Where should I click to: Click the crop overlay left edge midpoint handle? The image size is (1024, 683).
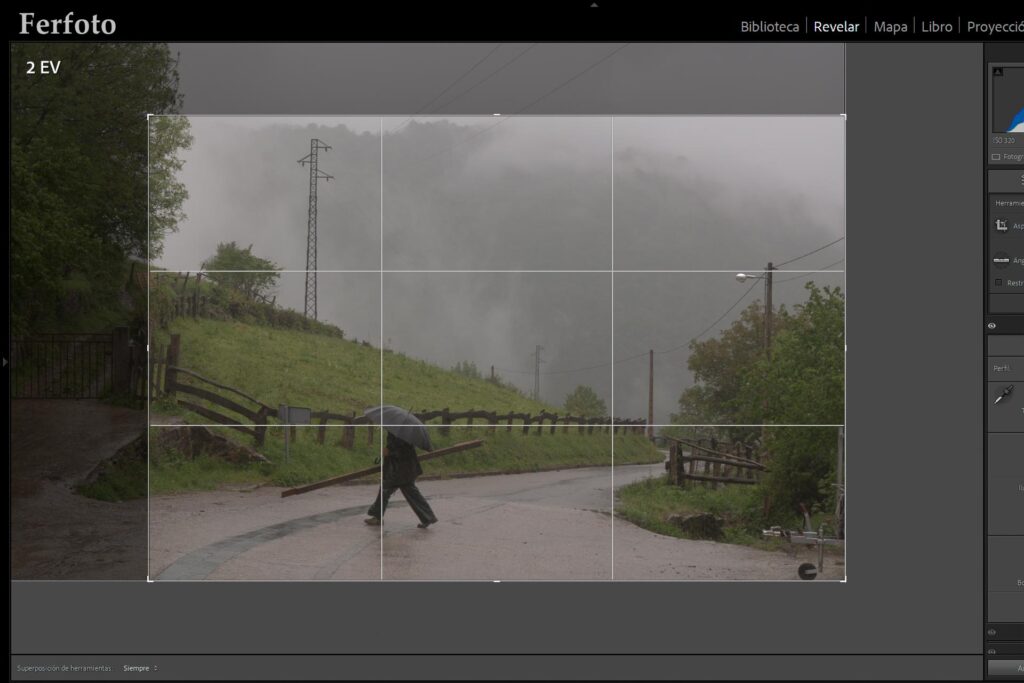pyautogui.click(x=149, y=348)
